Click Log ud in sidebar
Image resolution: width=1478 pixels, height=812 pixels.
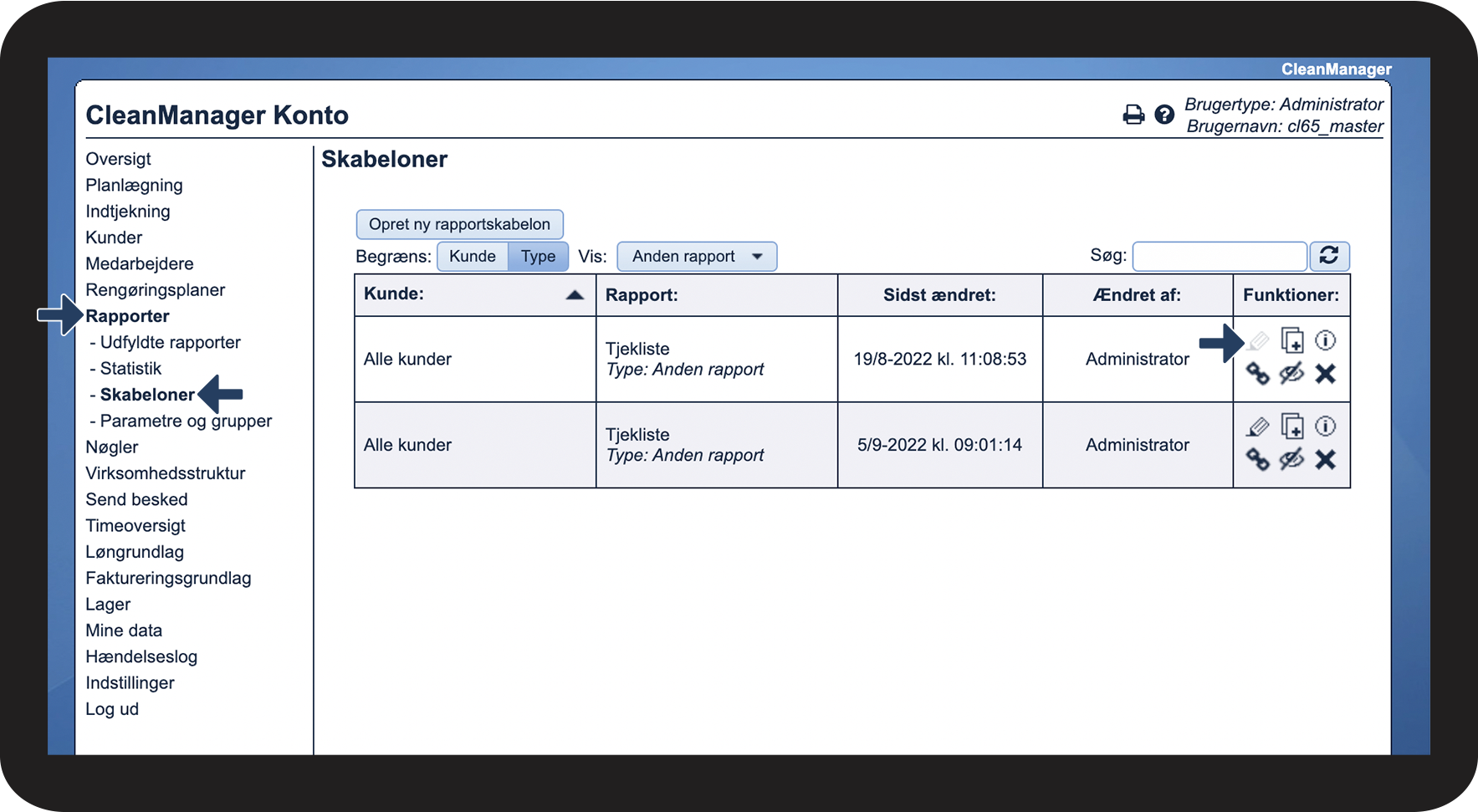112,709
